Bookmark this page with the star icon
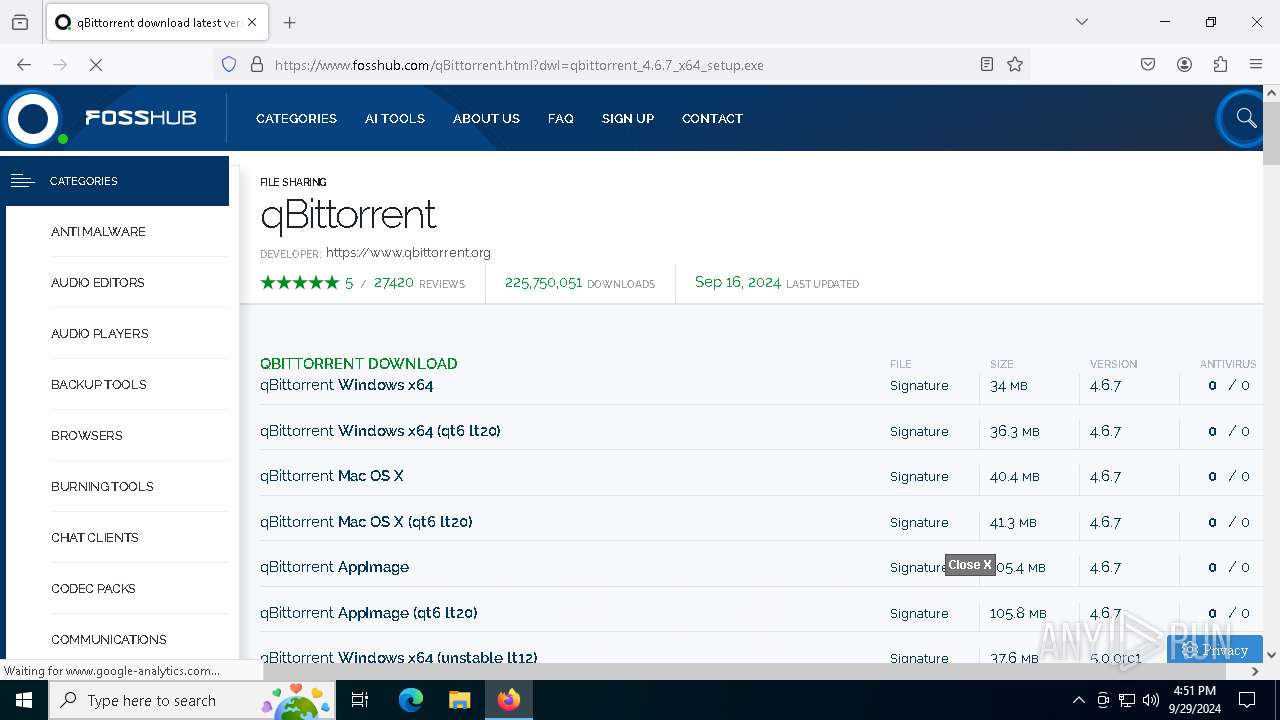Viewport: 1280px width, 720px height. [x=1015, y=65]
